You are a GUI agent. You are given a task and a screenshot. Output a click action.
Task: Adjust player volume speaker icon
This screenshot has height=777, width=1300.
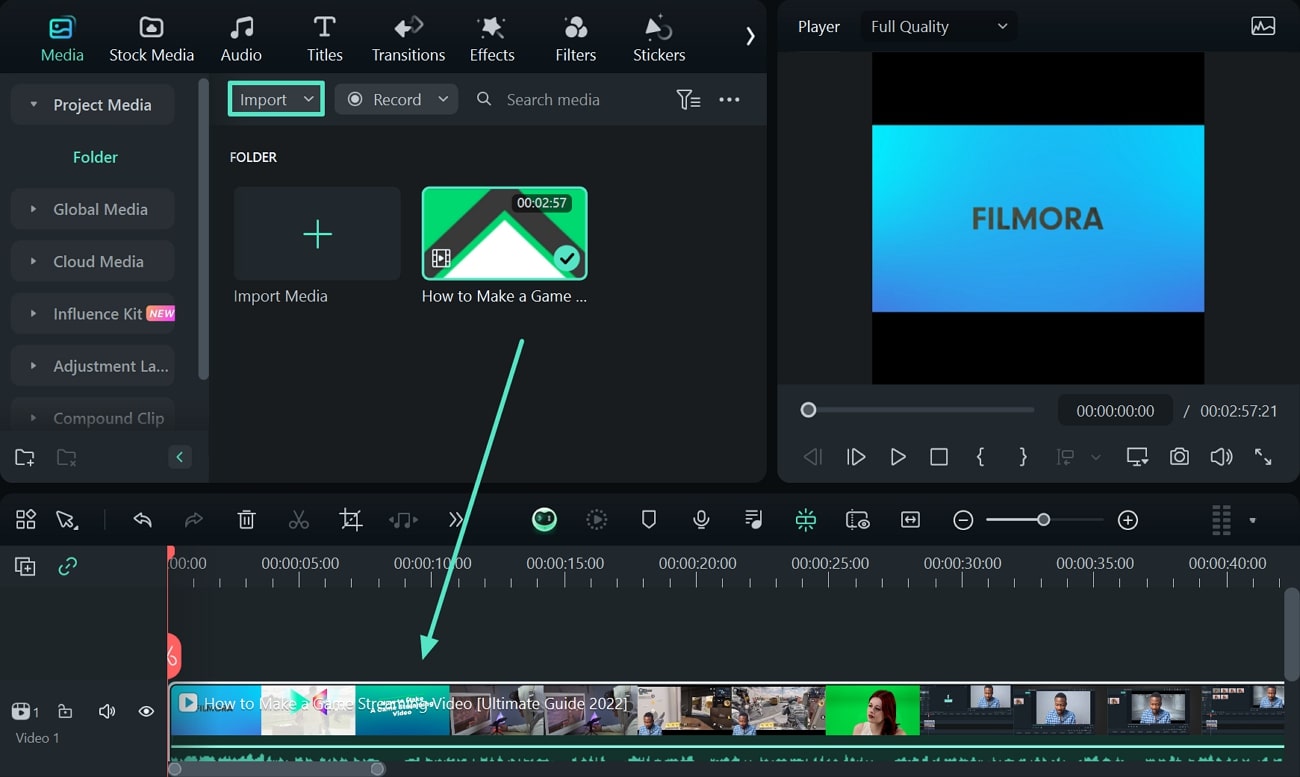point(1221,457)
